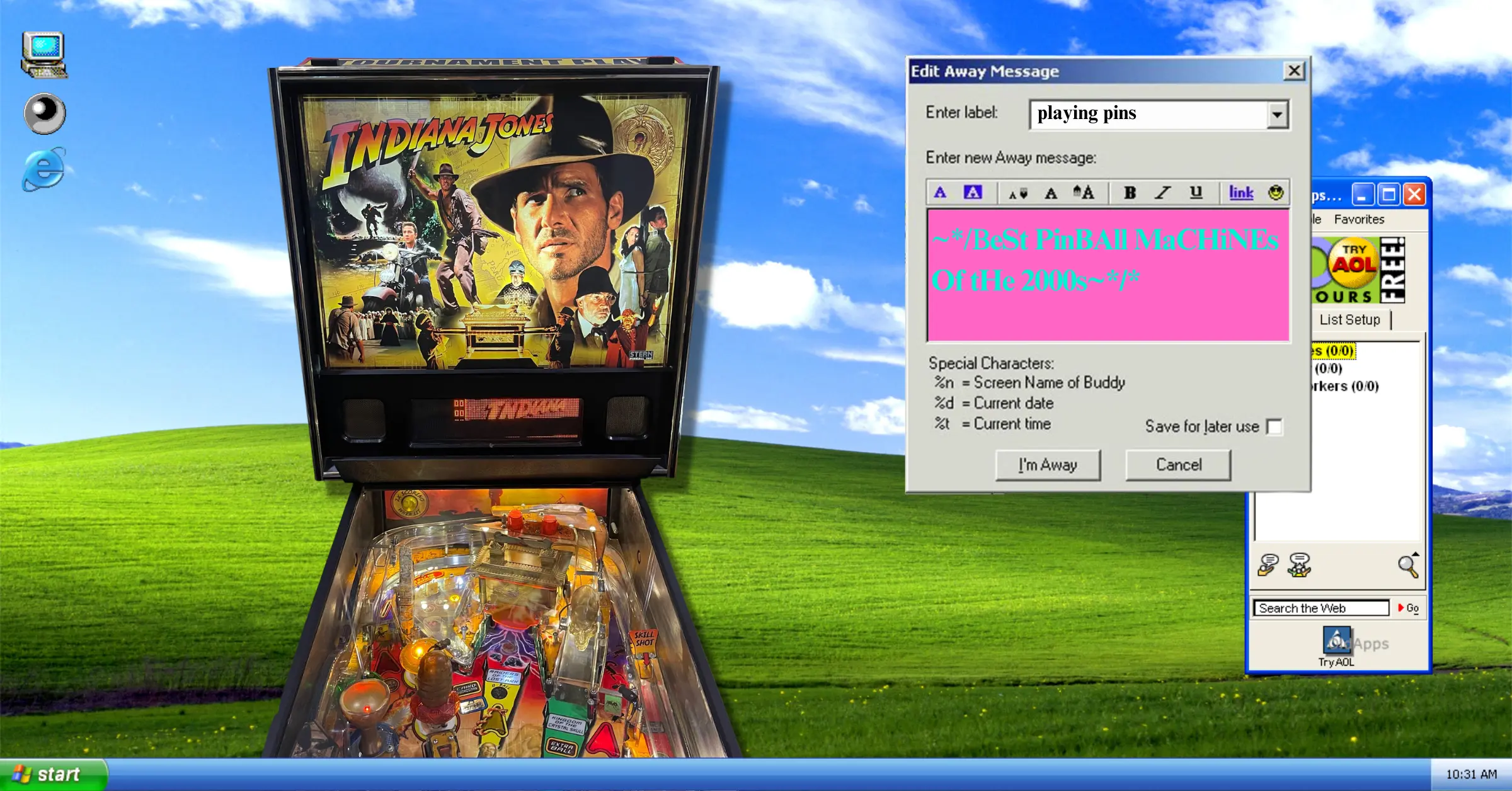Toggle the normal font size option
This screenshot has width=1512, height=791.
coord(1051,193)
